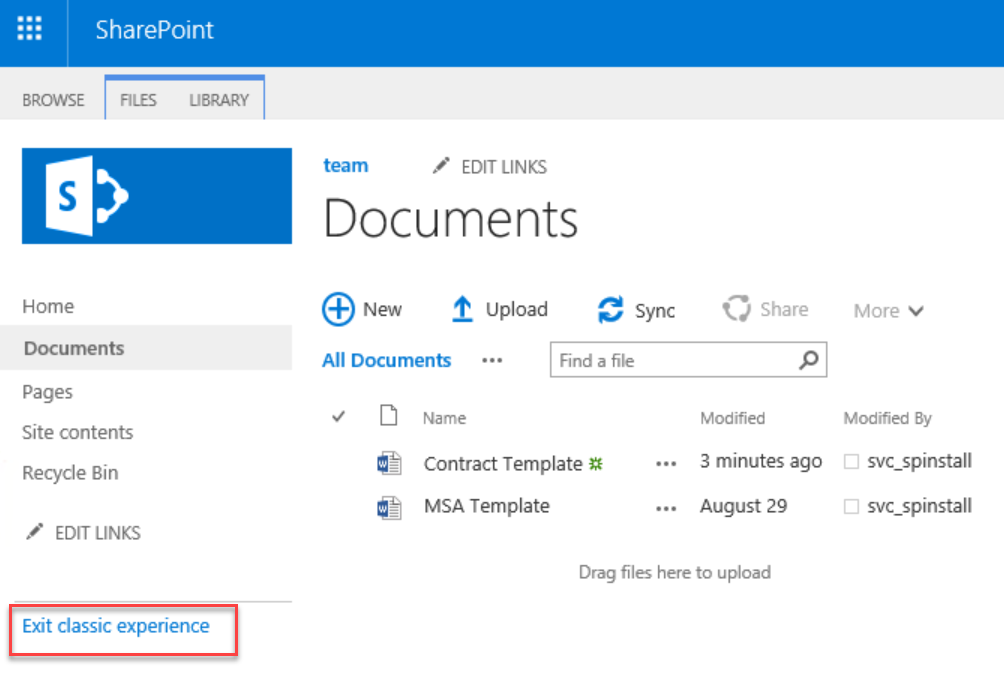
Task: Check the presence box beside svc_spinstall
Action: pos(852,461)
